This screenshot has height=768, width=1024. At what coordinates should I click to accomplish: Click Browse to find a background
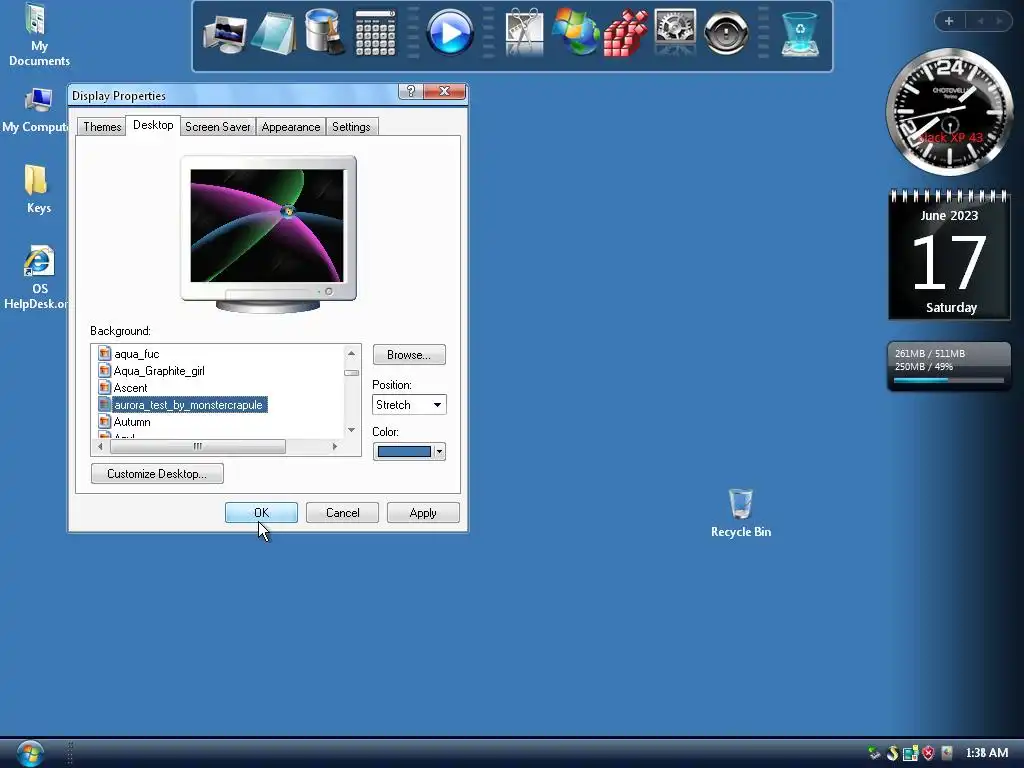[x=409, y=355]
